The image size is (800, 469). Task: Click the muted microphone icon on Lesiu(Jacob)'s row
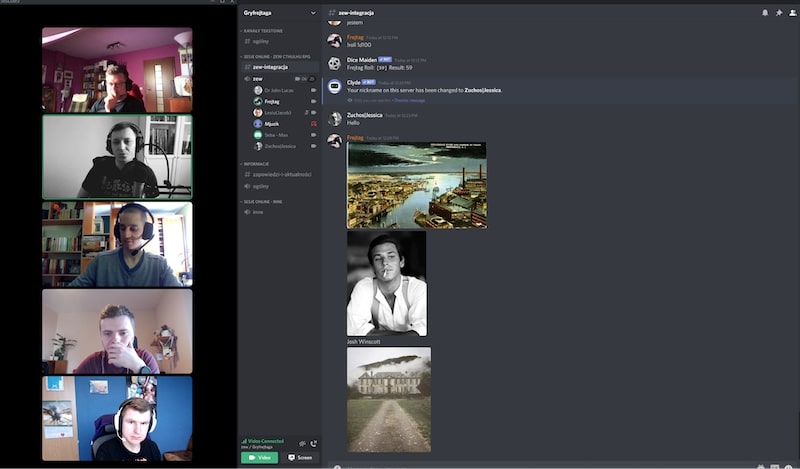click(307, 113)
